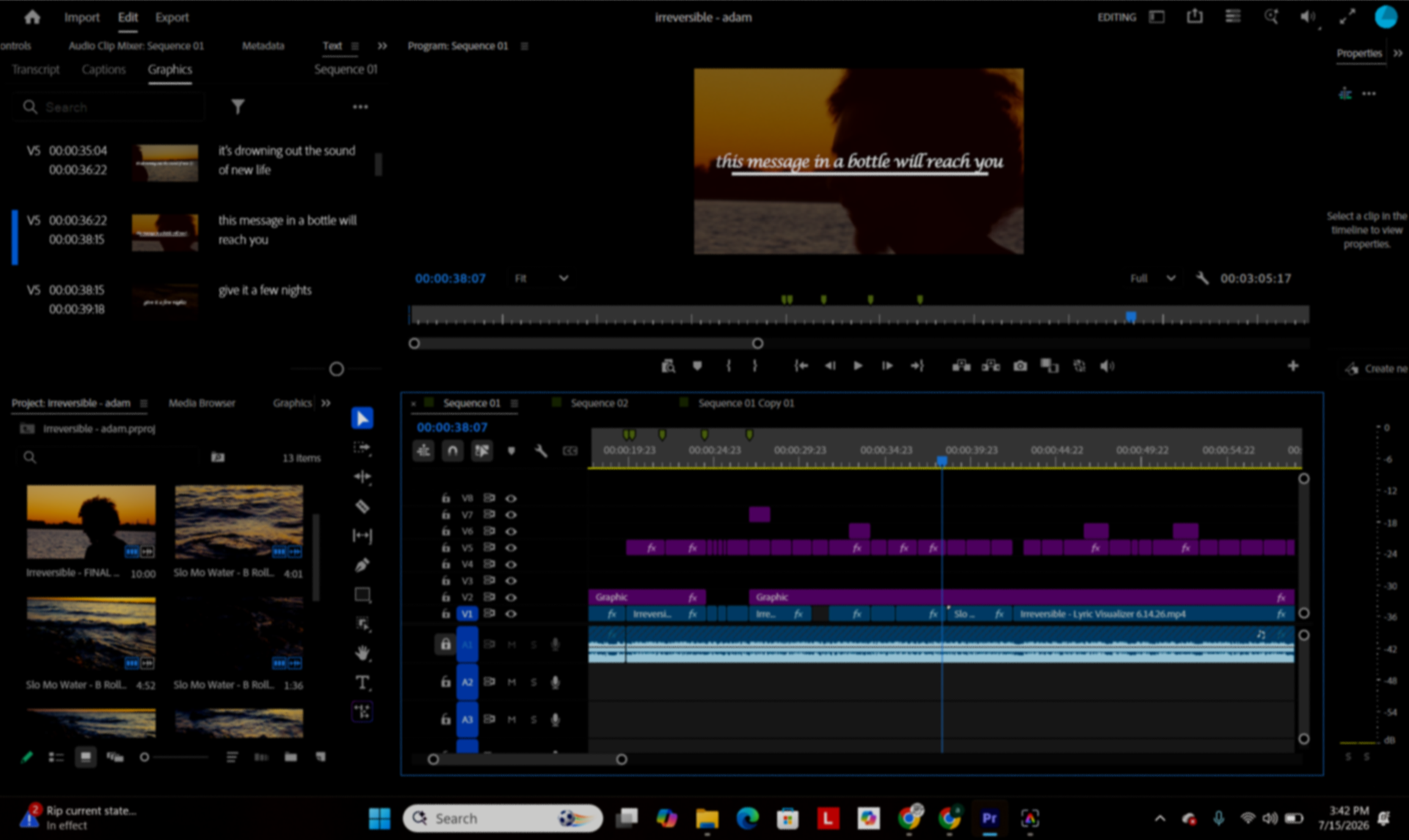Click the project thumbnail size slider
The width and height of the screenshot is (1409, 840).
[x=145, y=757]
